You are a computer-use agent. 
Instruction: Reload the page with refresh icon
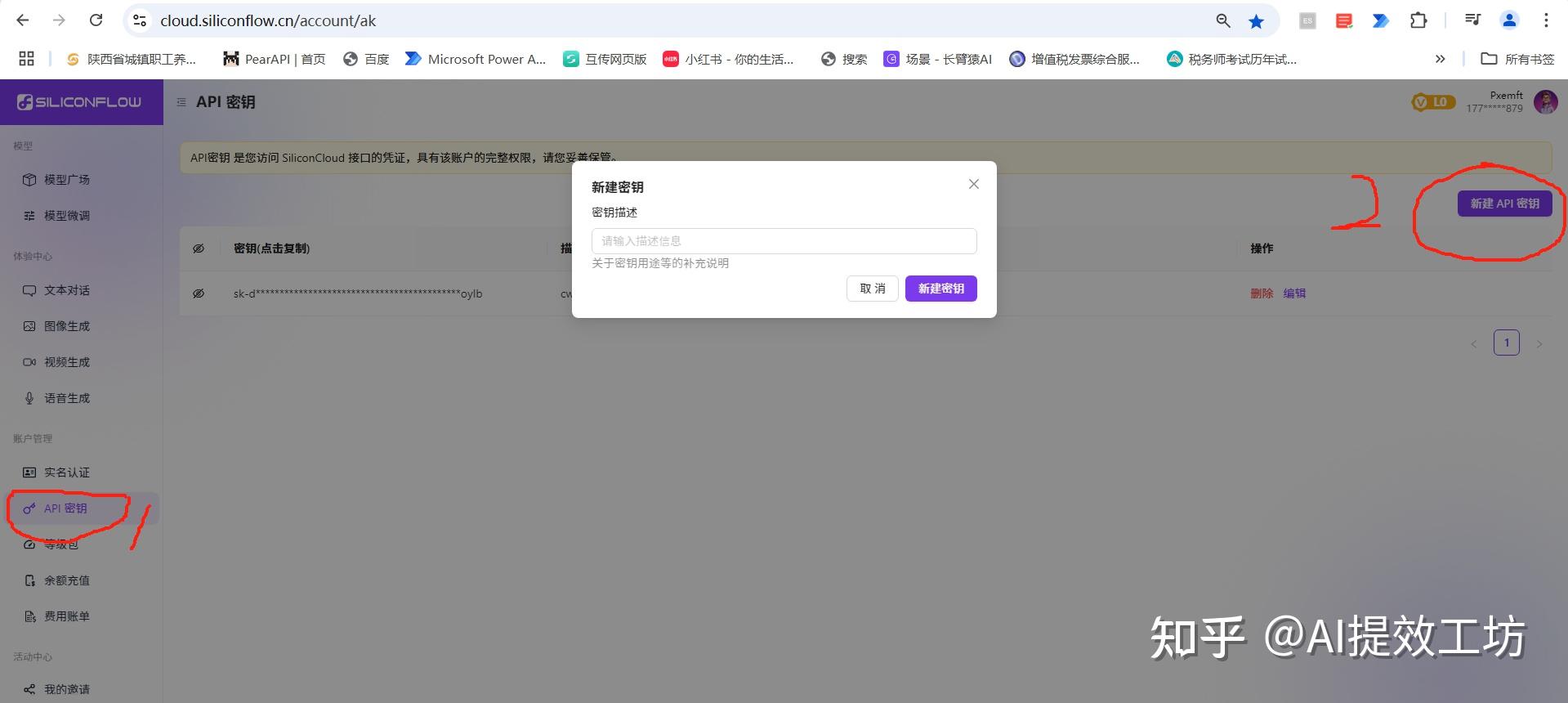pos(96,20)
